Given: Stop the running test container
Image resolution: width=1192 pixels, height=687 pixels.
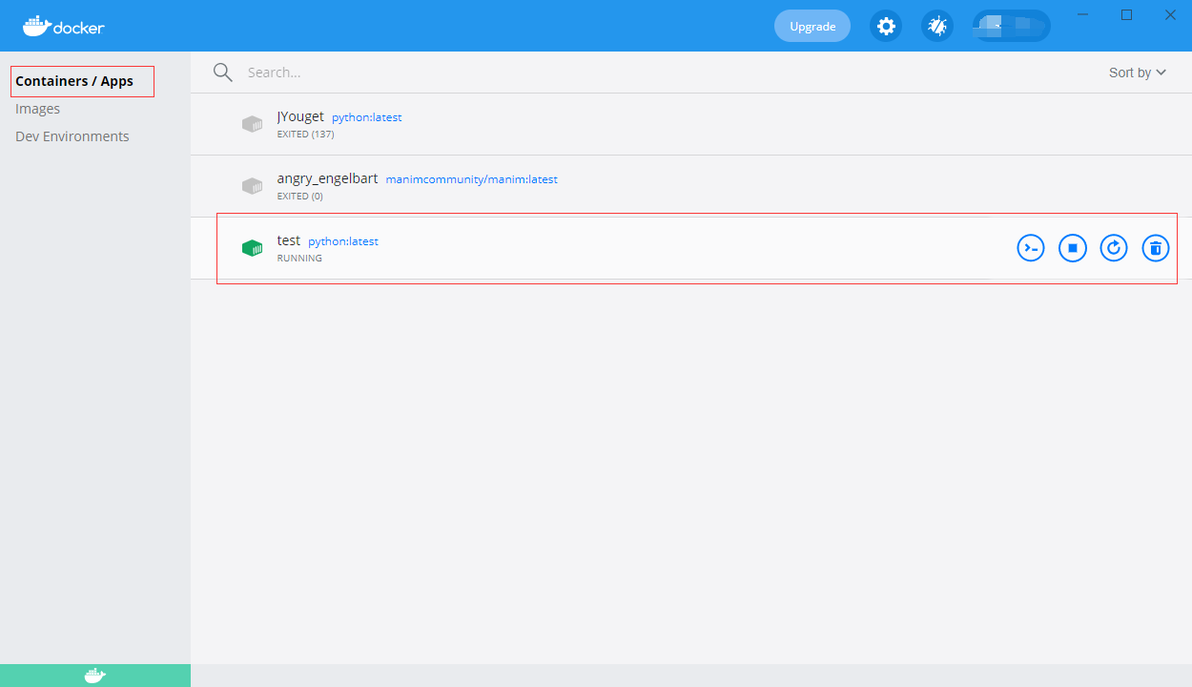Looking at the screenshot, I should point(1073,248).
